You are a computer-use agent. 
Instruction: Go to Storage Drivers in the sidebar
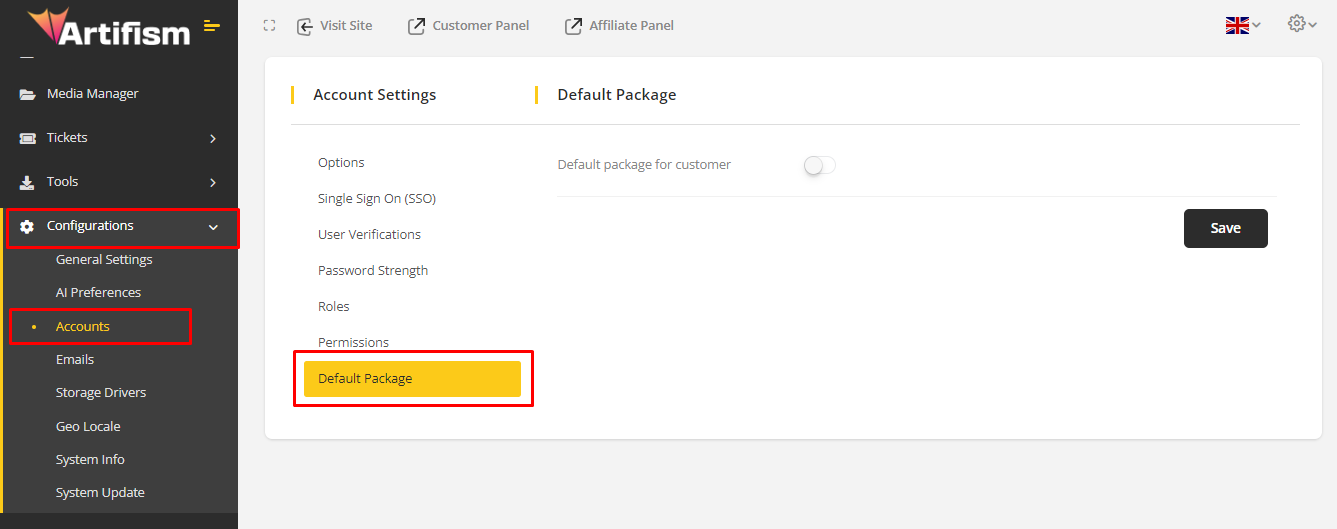[101, 393]
